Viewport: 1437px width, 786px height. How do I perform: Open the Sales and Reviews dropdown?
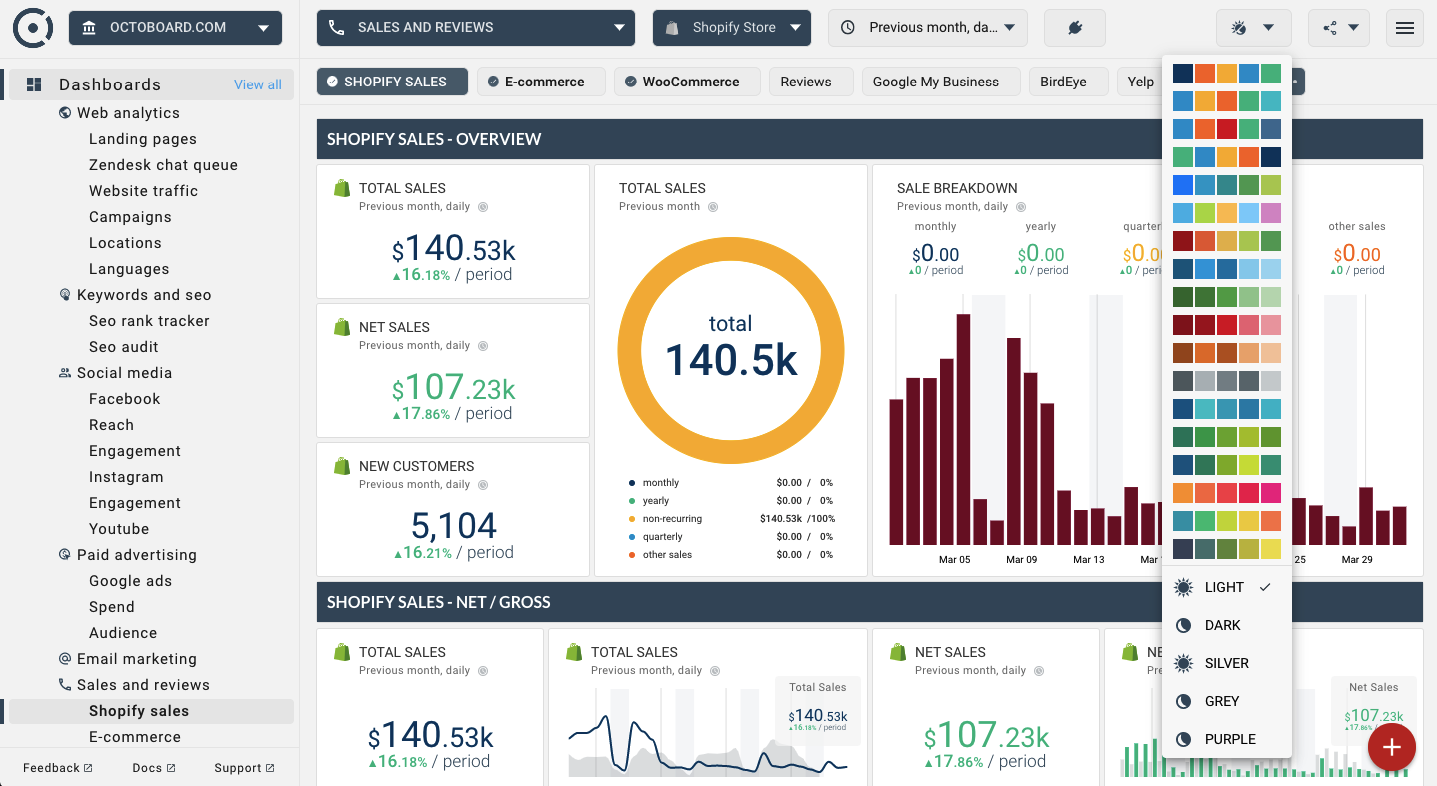pyautogui.click(x=475, y=28)
